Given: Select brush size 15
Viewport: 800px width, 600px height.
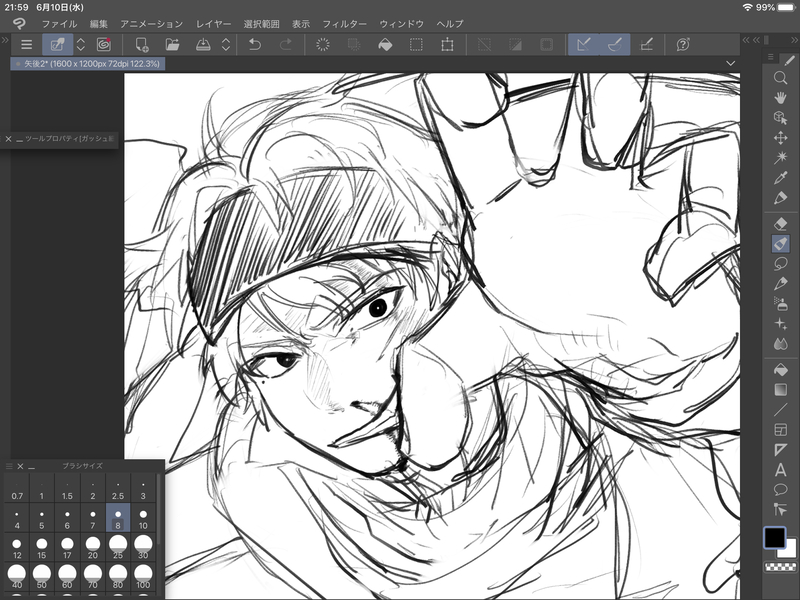Looking at the screenshot, I should 42,547.
